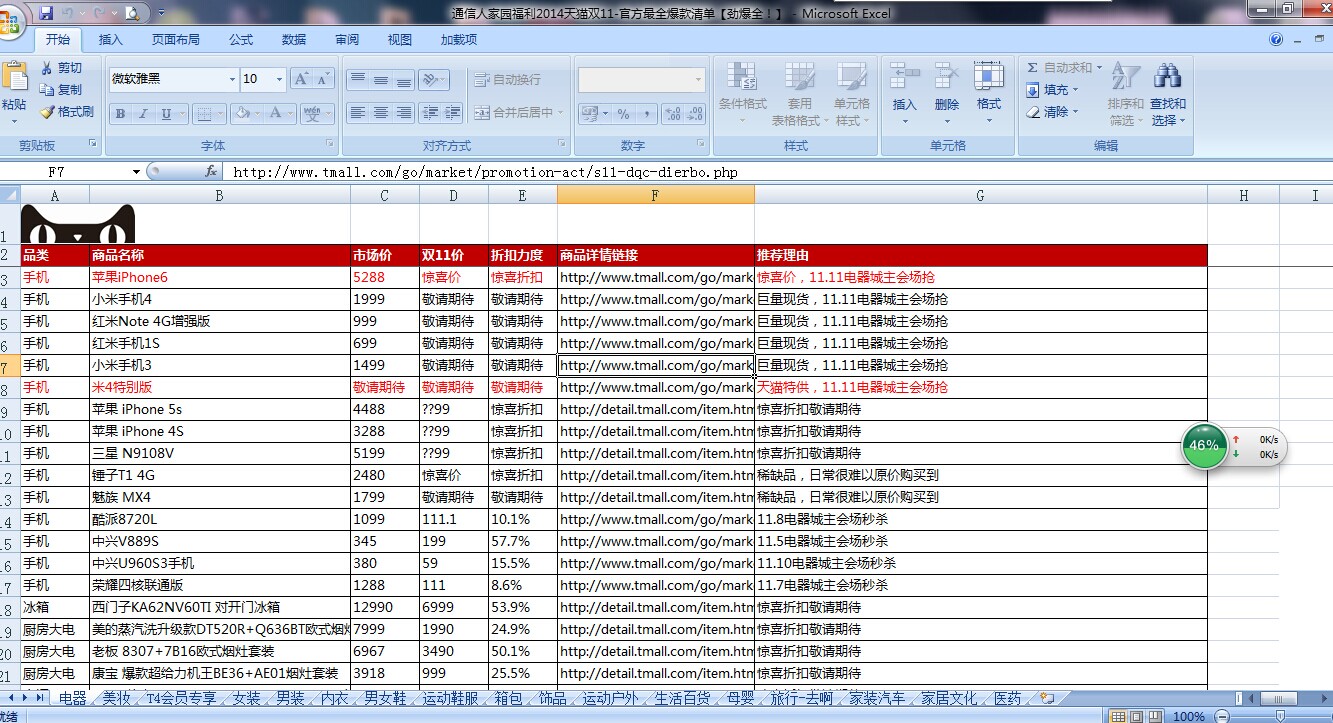Open Excel Help question mark
The height and width of the screenshot is (723, 1333).
click(1275, 40)
